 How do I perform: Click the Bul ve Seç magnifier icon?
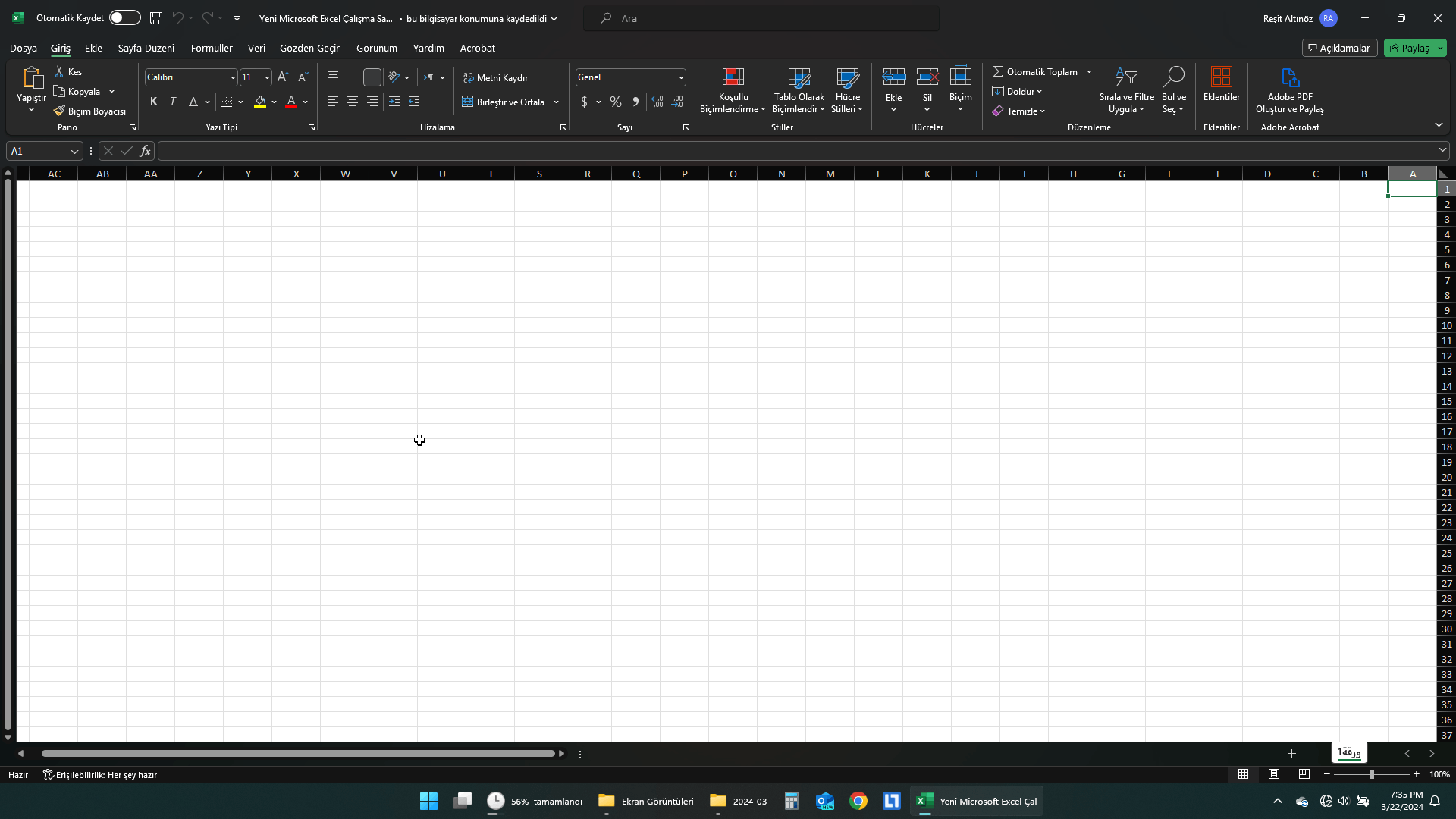coord(1173,77)
